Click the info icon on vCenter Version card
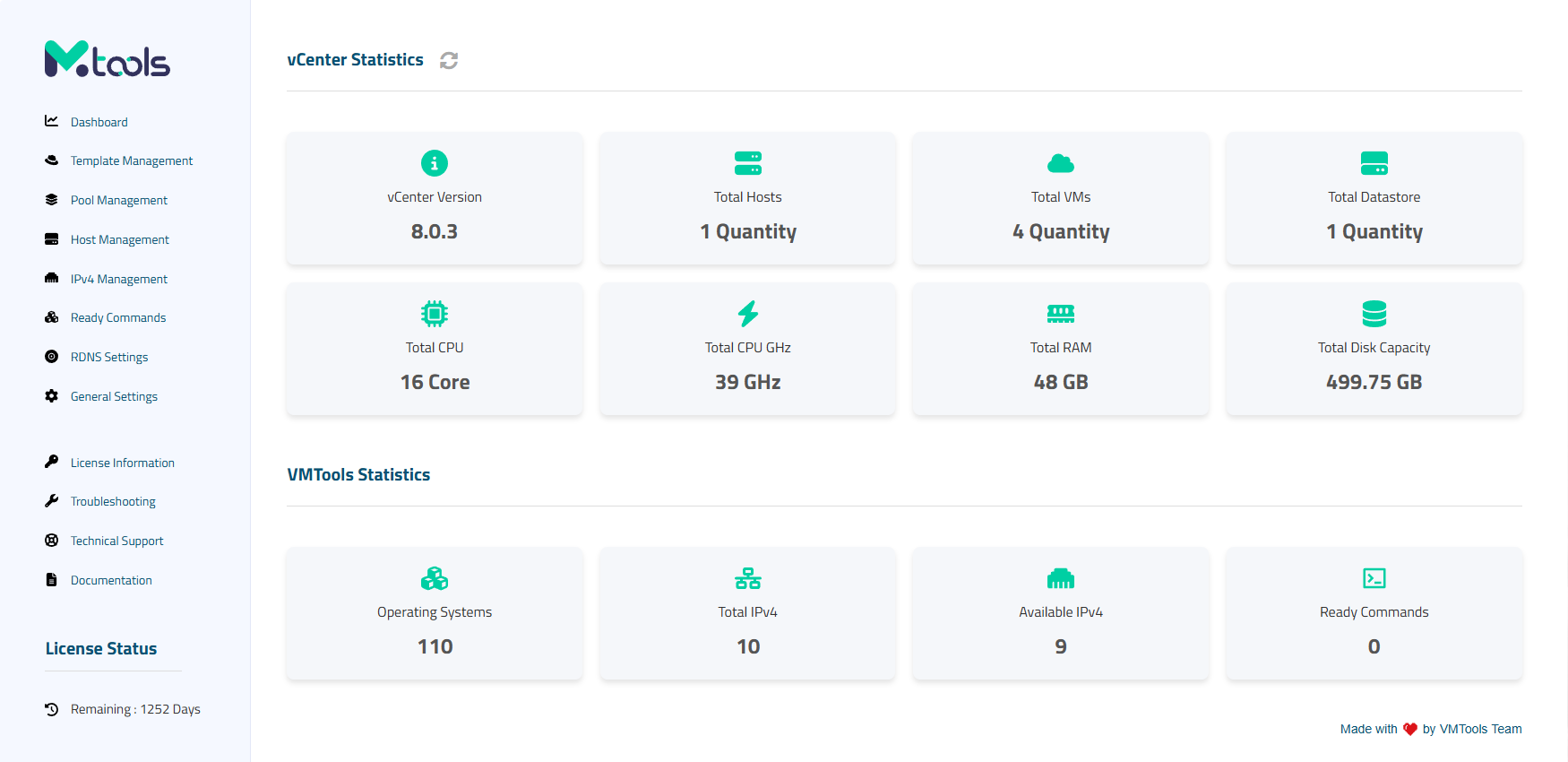1568x762 pixels. [x=435, y=163]
